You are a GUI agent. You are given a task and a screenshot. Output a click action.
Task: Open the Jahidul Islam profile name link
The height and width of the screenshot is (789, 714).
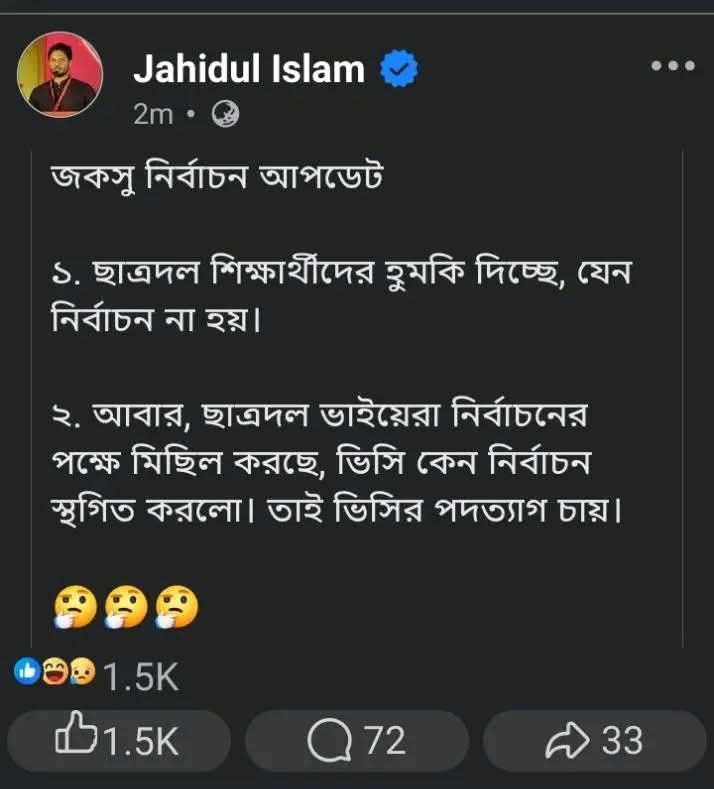coord(248,69)
